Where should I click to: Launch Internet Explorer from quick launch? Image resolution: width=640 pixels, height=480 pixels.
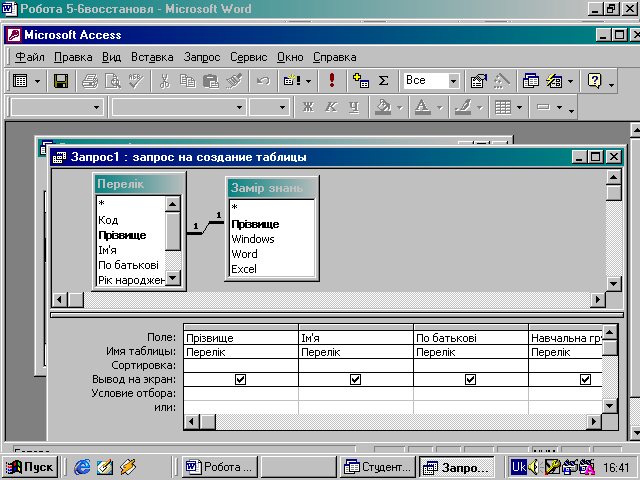pos(82,467)
